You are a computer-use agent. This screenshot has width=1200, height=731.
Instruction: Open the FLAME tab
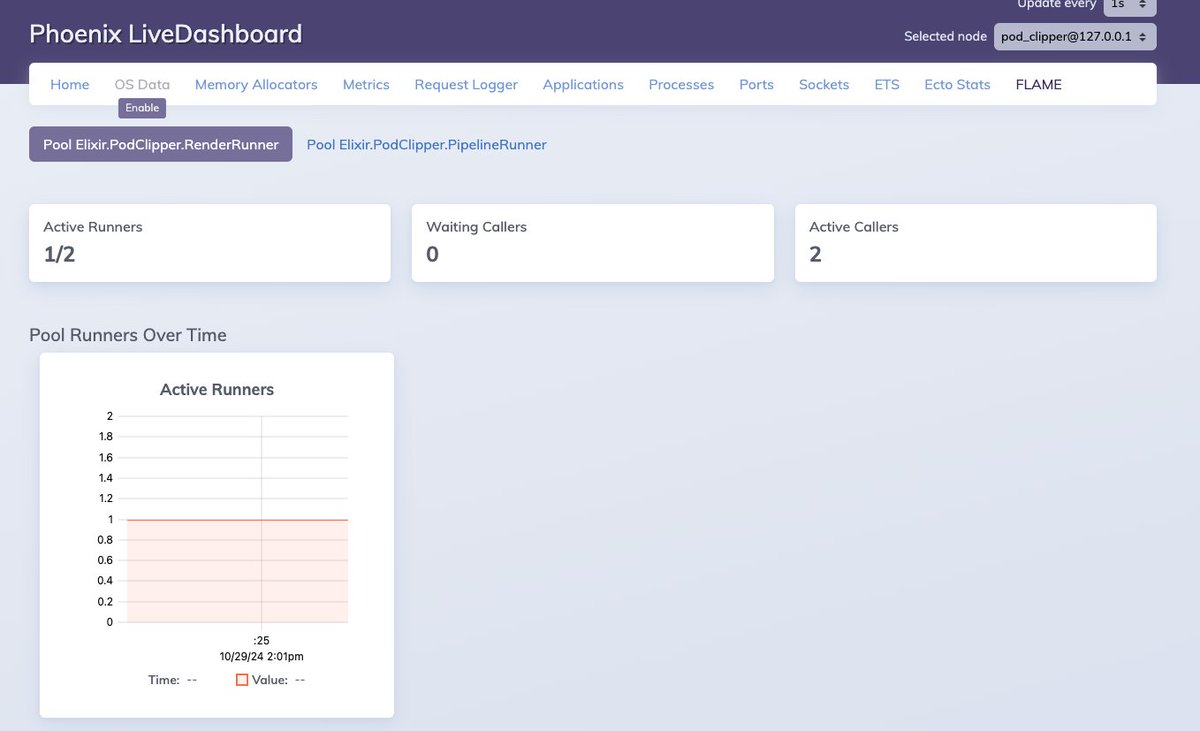(1037, 85)
